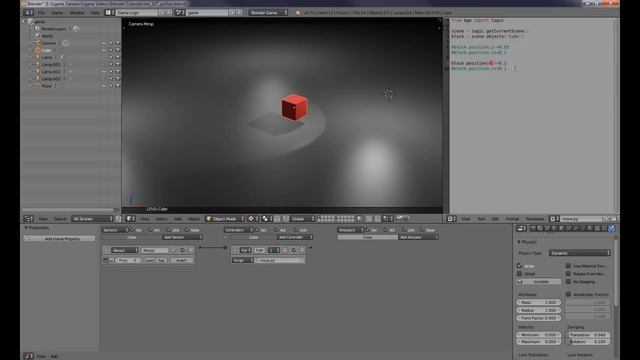Click the Plane mesh icon in outliner
This screenshot has height=360, width=640.
pyautogui.click(x=38, y=86)
